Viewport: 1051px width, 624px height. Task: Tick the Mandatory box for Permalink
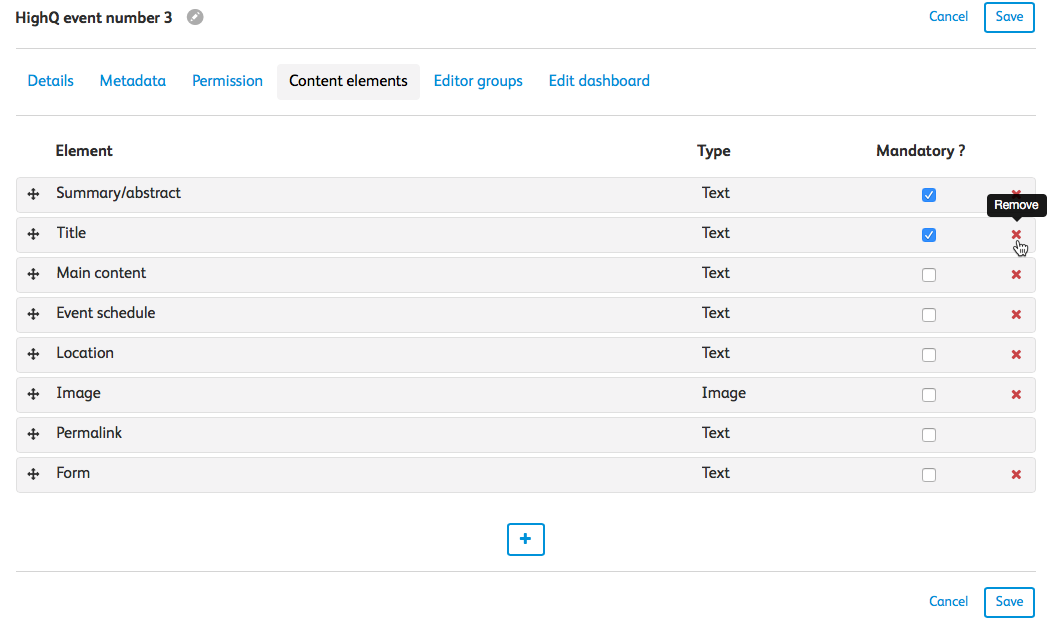pos(929,435)
